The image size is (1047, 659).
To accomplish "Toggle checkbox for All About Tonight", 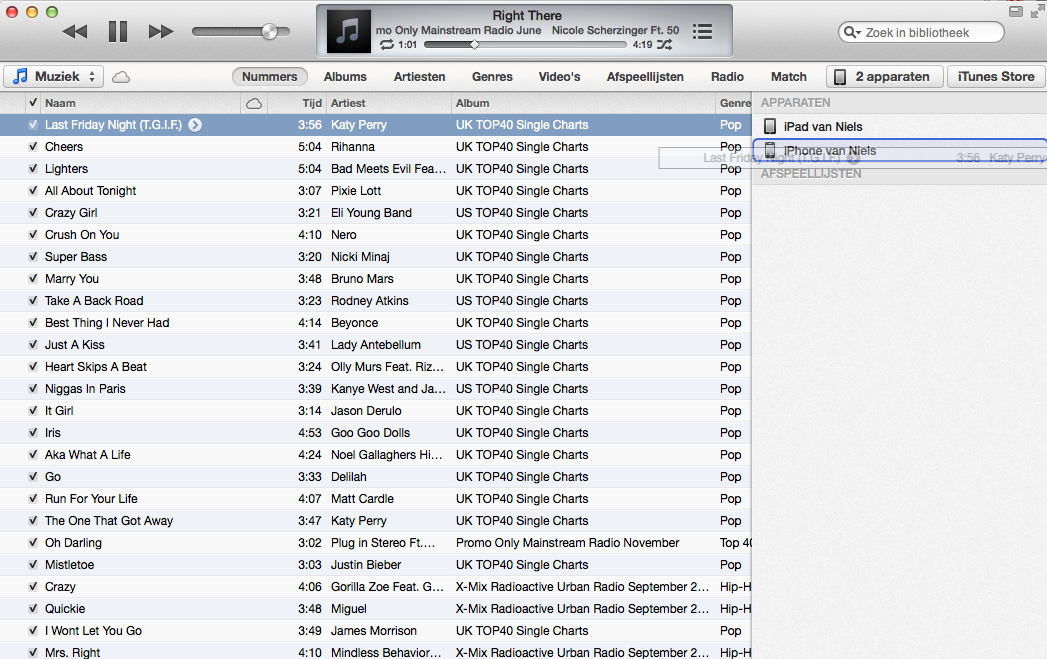I will pyautogui.click(x=33, y=191).
